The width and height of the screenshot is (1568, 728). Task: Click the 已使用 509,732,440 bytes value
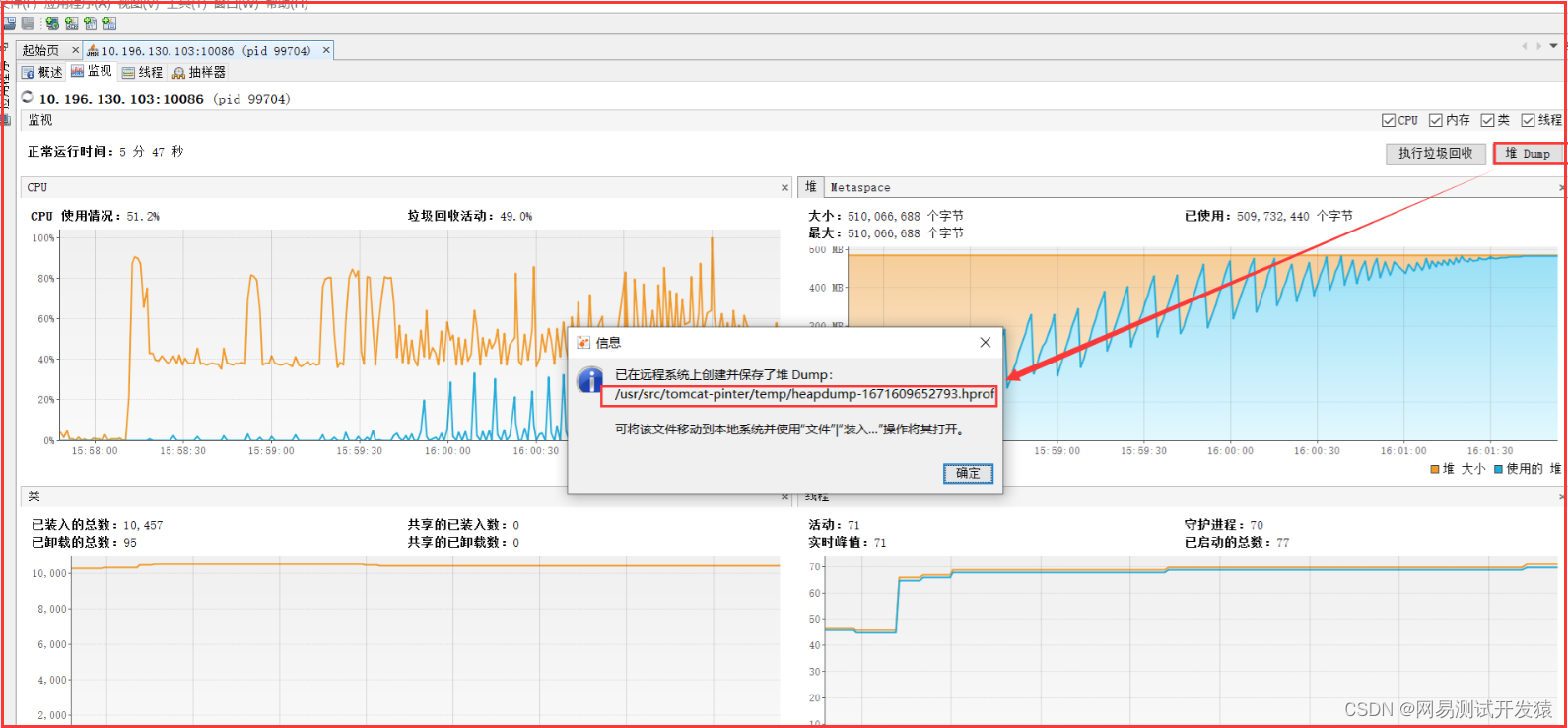click(1296, 216)
